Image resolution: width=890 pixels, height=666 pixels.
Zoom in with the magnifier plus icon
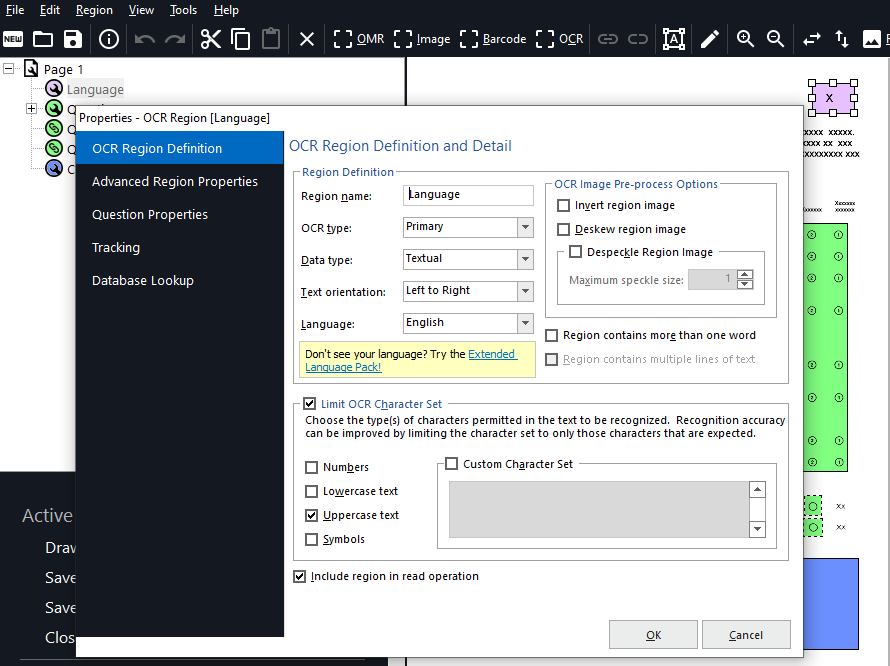[x=745, y=39]
